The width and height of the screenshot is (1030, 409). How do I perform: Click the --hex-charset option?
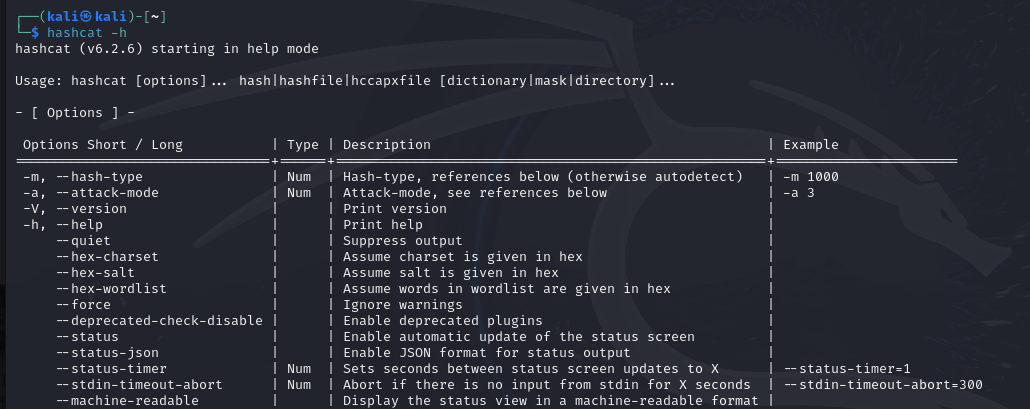click(x=107, y=257)
